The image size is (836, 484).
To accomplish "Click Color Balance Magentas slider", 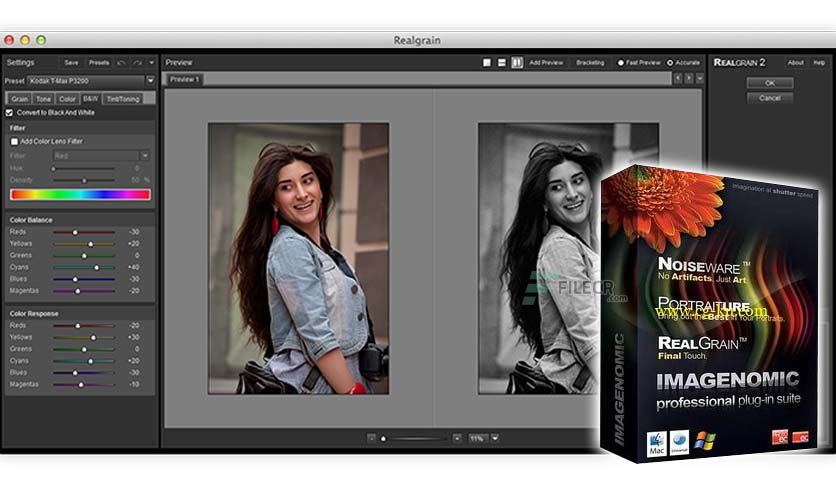I will coord(84,291).
